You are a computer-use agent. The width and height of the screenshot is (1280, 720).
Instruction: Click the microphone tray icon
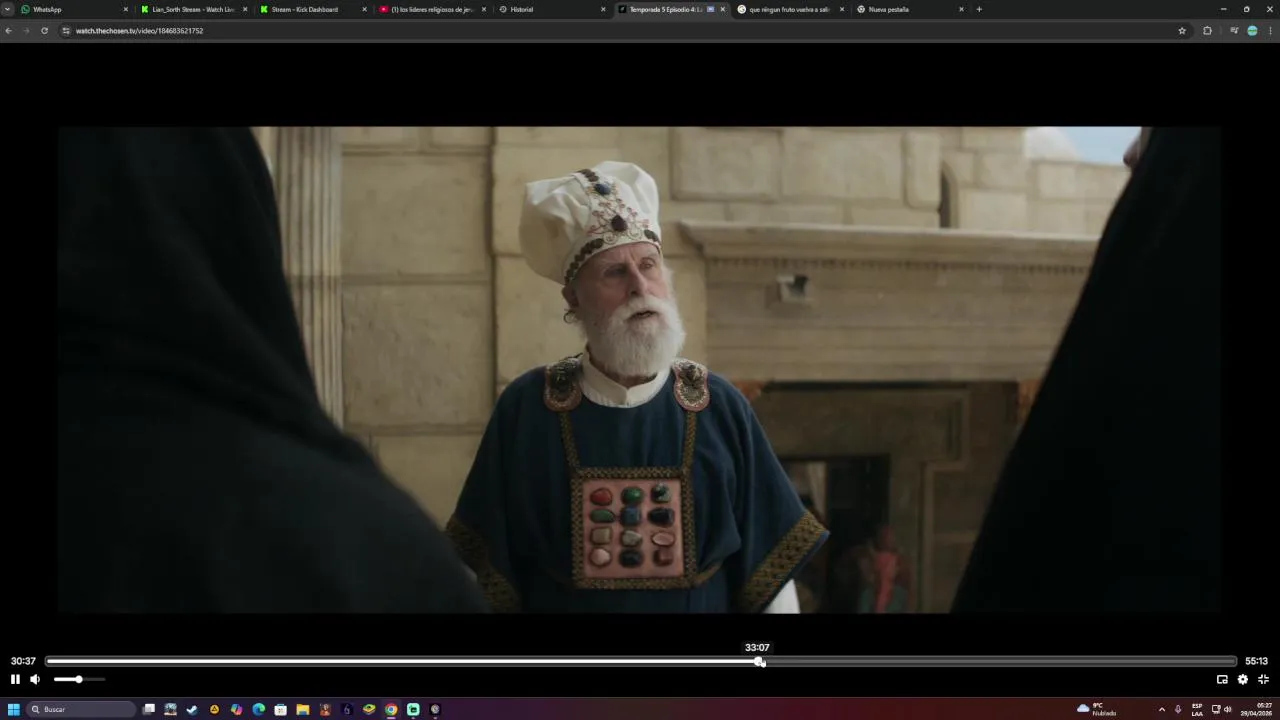point(1178,709)
